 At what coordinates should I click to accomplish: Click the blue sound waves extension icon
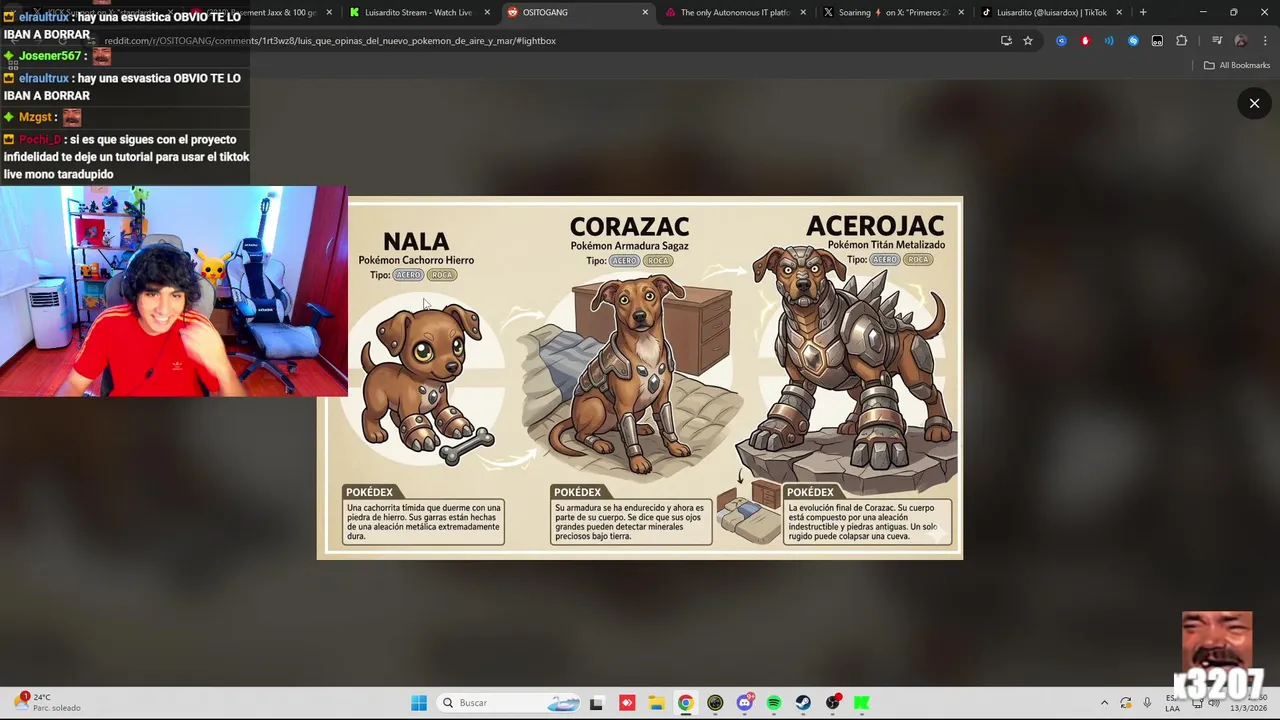(x=1109, y=41)
